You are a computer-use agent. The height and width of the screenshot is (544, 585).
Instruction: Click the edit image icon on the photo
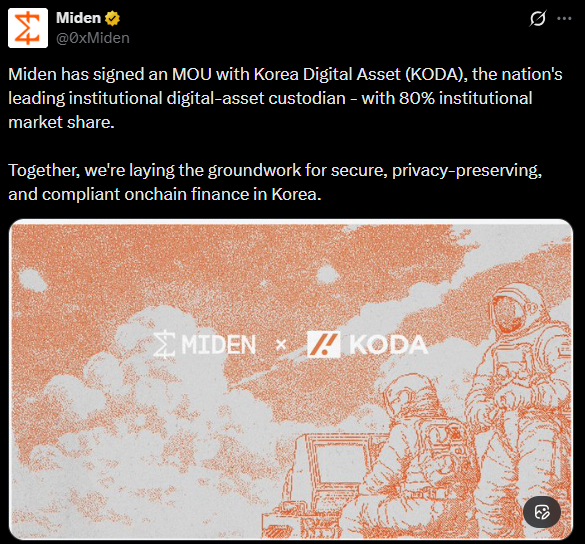pyautogui.click(x=542, y=512)
